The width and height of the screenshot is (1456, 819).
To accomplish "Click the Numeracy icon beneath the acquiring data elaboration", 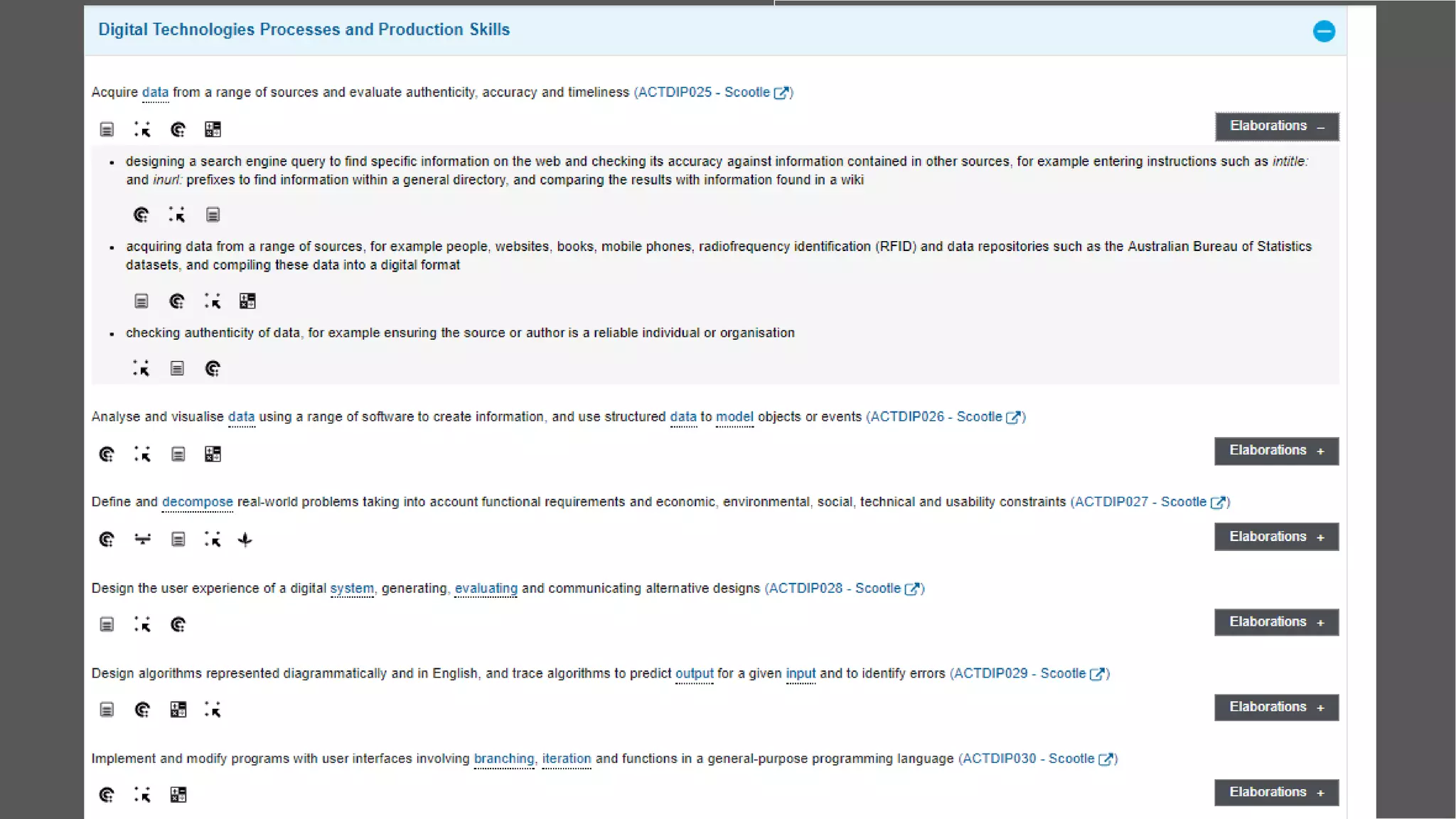I will [x=247, y=301].
